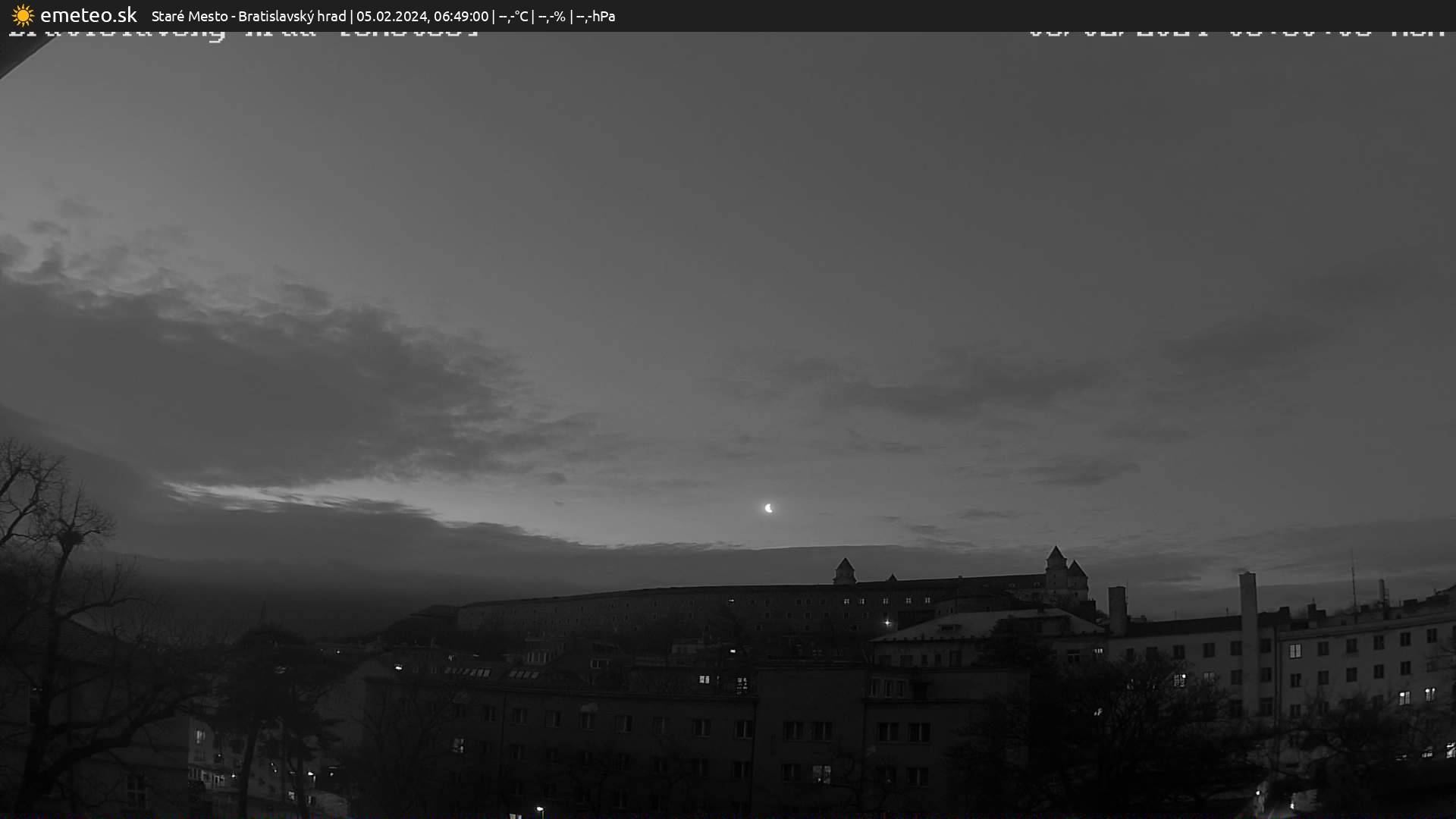
Task: Click the humidity % reading
Action: (x=552, y=16)
